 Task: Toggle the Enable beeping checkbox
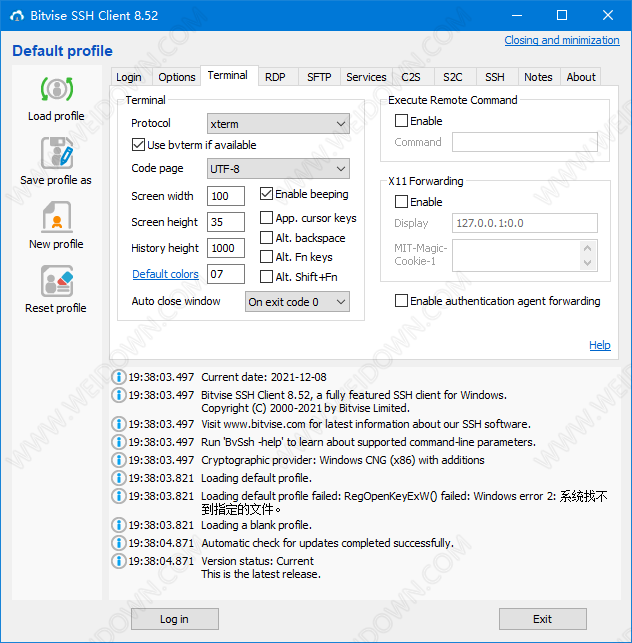pyautogui.click(x=267, y=194)
